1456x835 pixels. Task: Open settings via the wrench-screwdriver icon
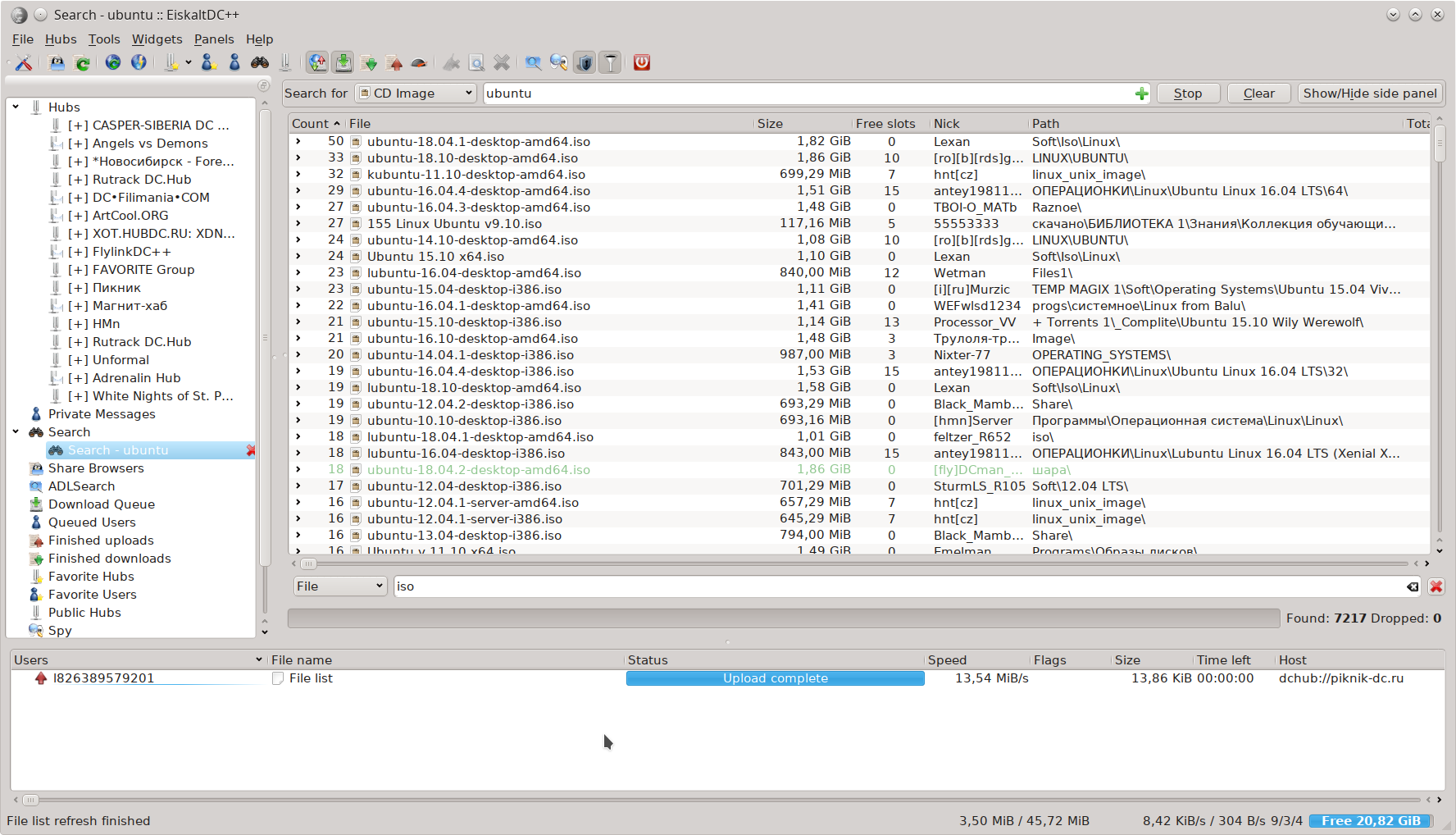23,62
